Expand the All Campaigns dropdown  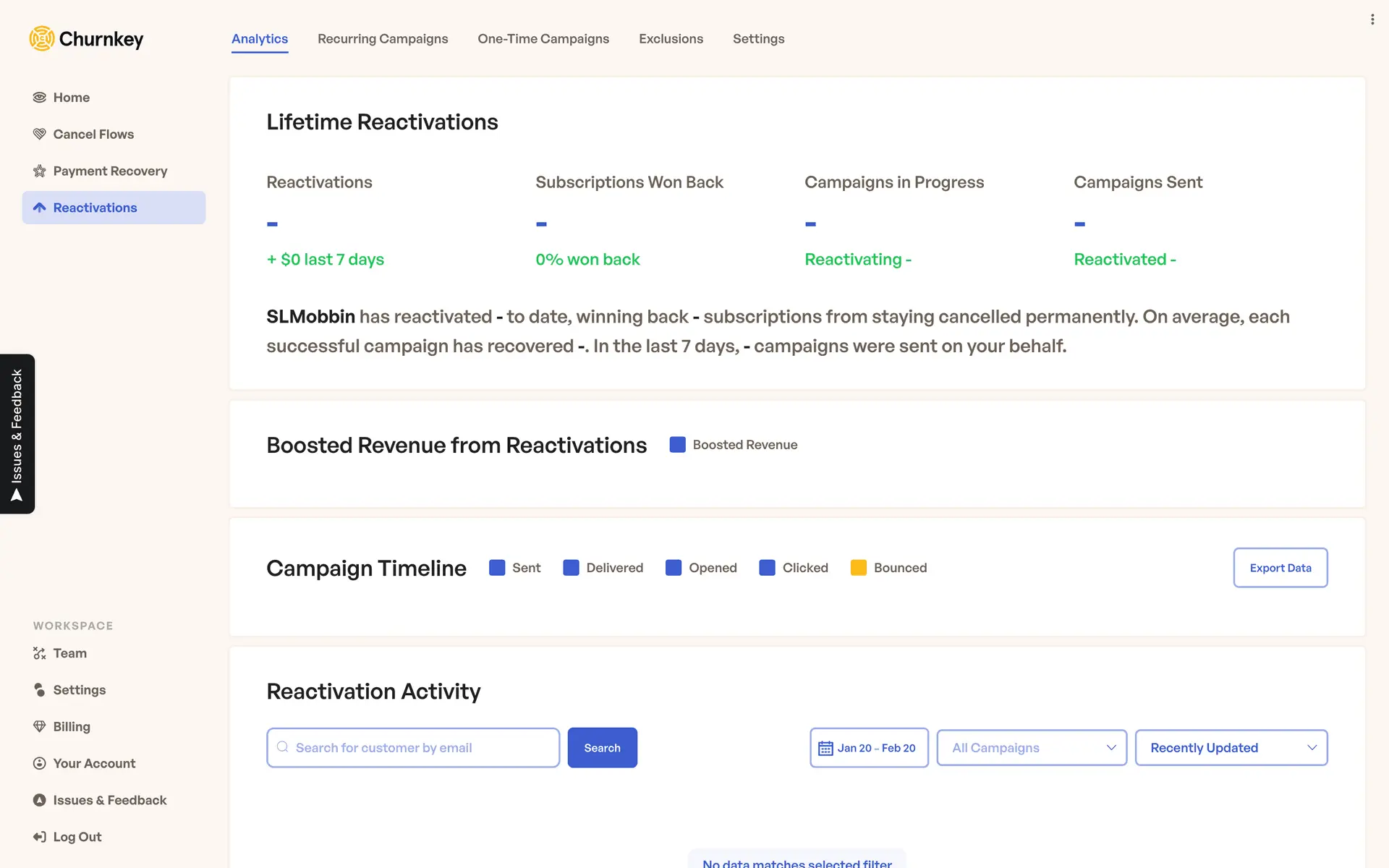pos(1032,748)
